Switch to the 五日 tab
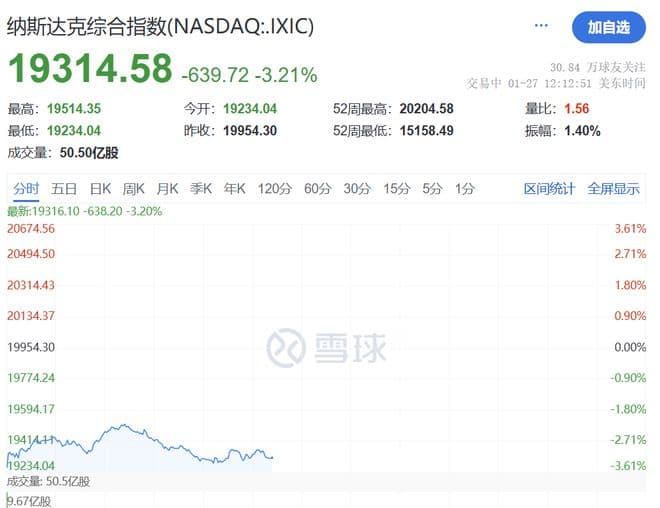Screen dimensions: 660x508 pos(64,188)
